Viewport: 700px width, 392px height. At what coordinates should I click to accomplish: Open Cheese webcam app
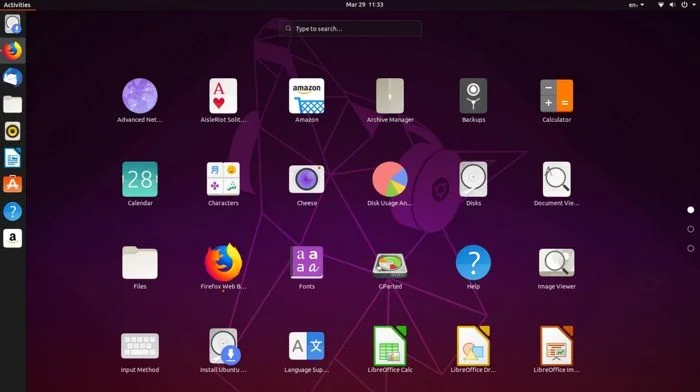coord(307,179)
